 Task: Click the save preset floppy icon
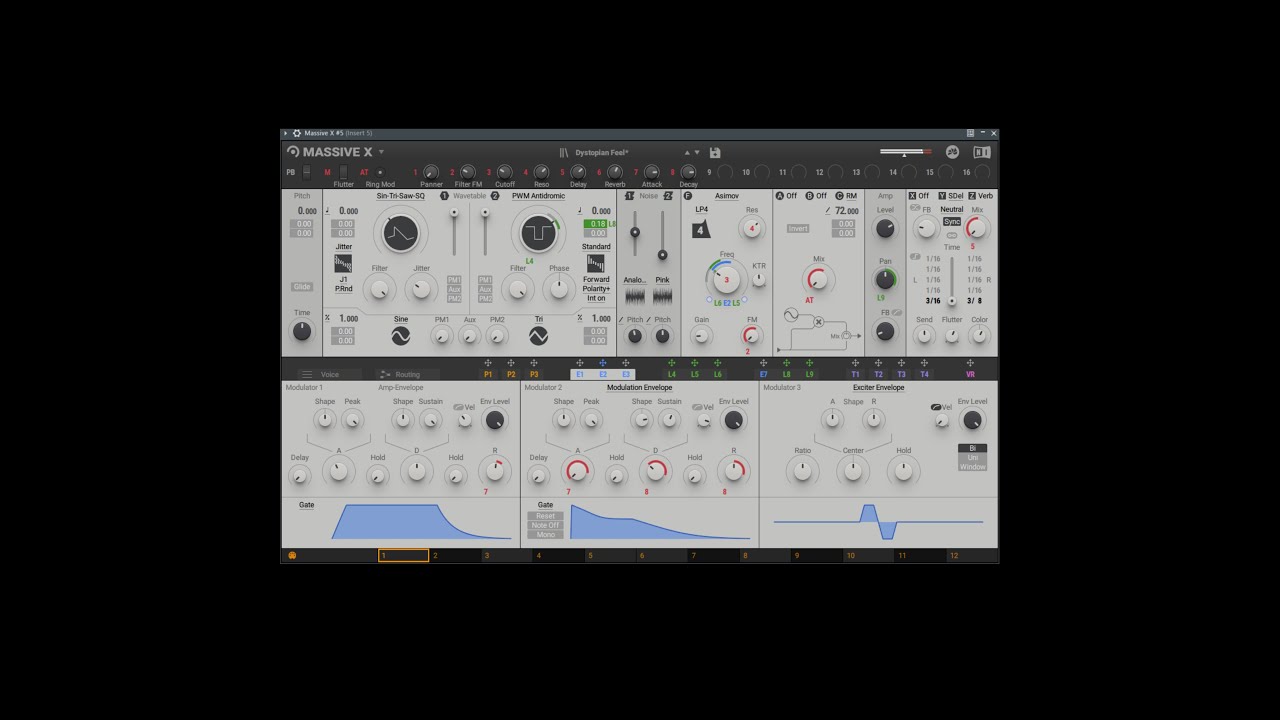point(715,153)
